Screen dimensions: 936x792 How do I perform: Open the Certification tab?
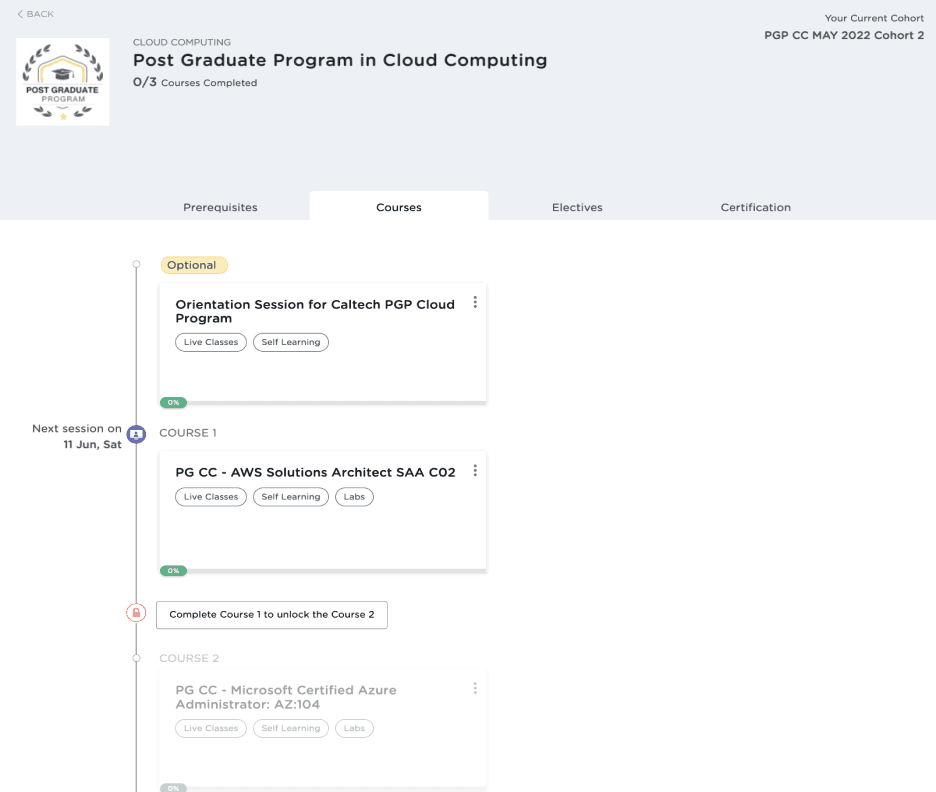[756, 207]
